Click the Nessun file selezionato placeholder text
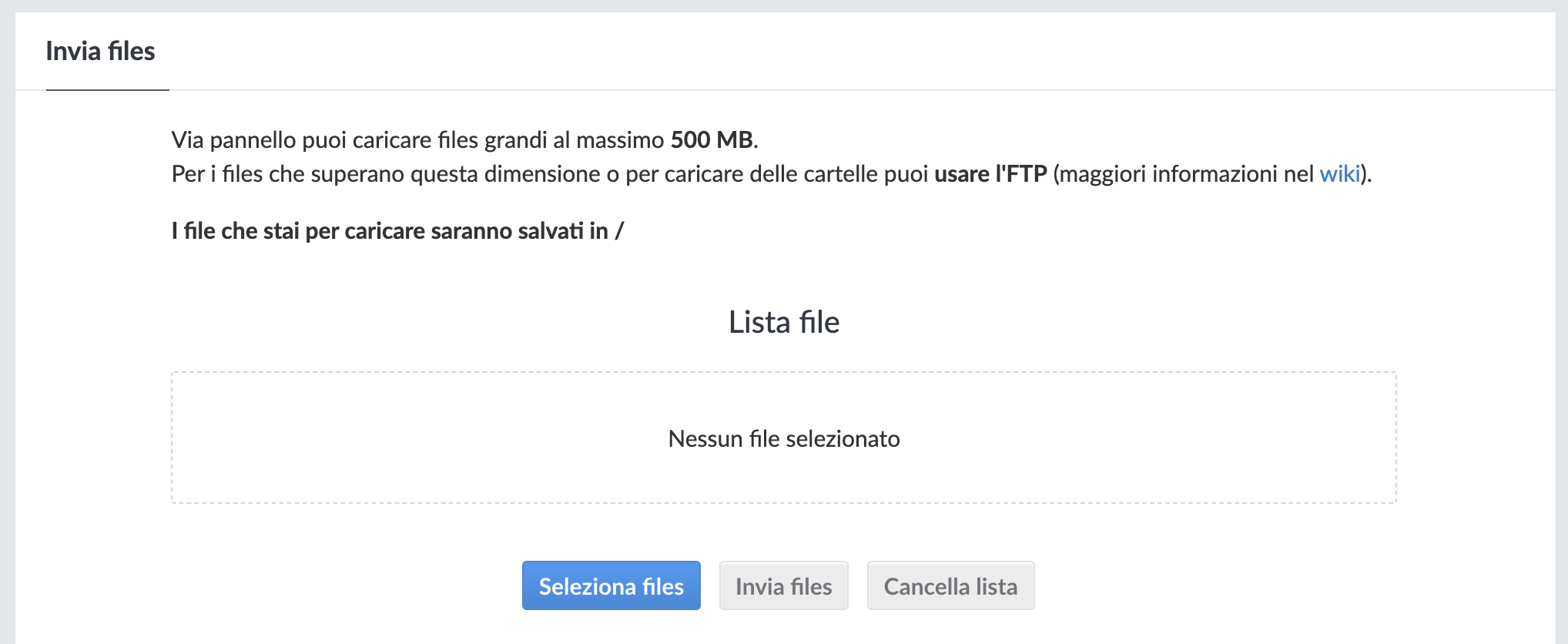Viewport: 1568px width, 644px height. (784, 438)
